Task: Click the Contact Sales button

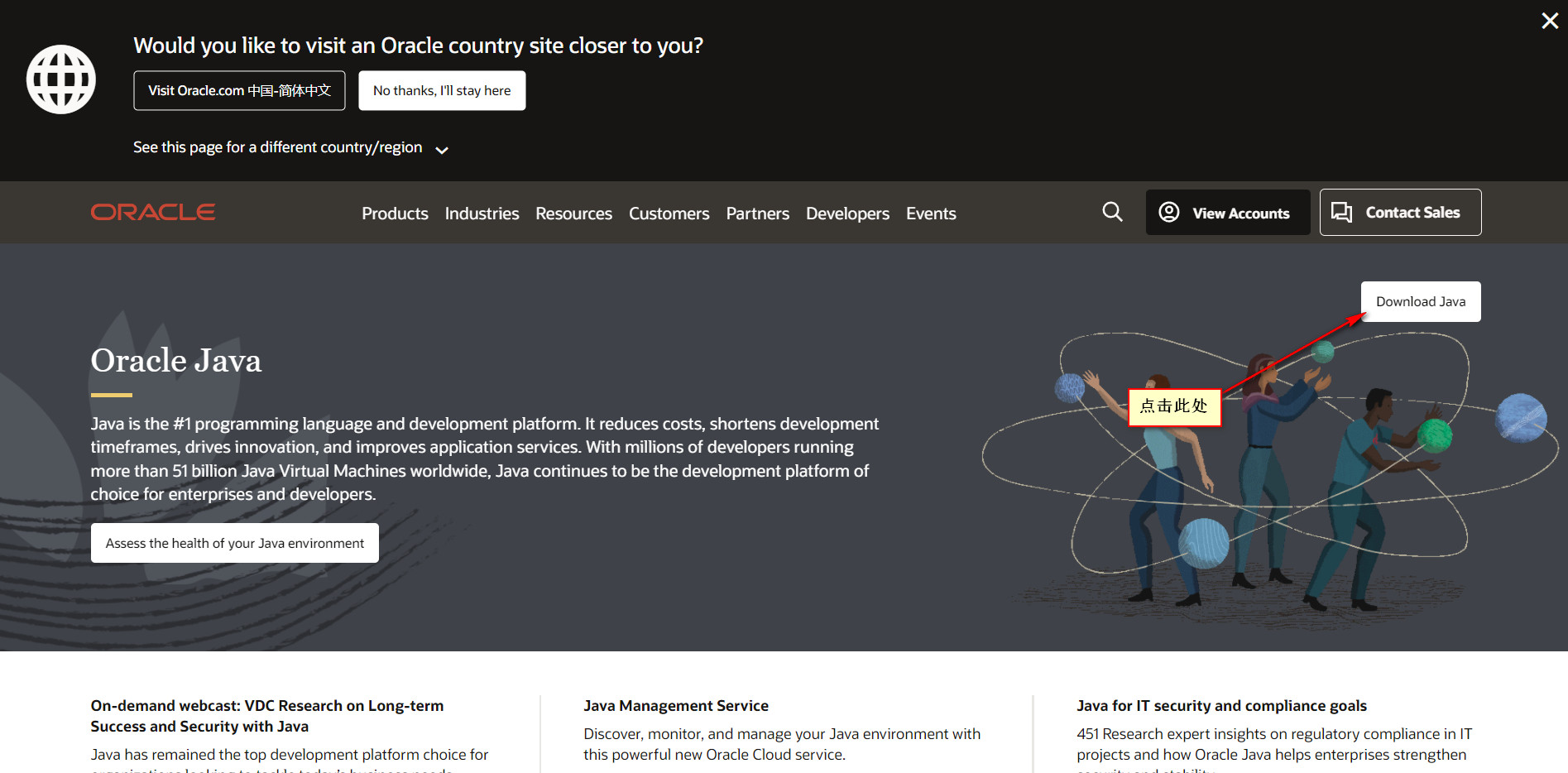Action: 1400,213
